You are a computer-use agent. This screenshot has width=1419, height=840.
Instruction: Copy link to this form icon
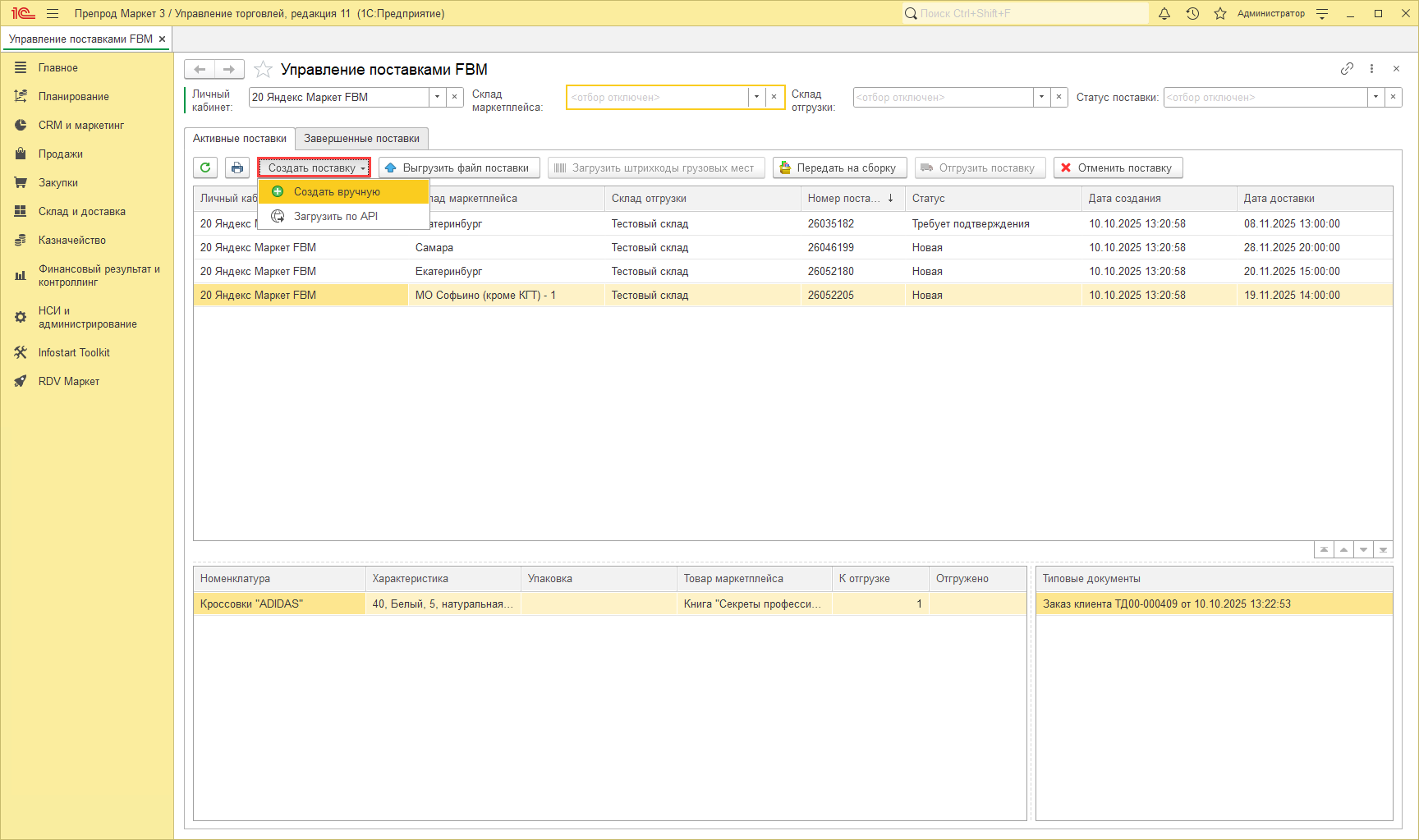[x=1347, y=69]
